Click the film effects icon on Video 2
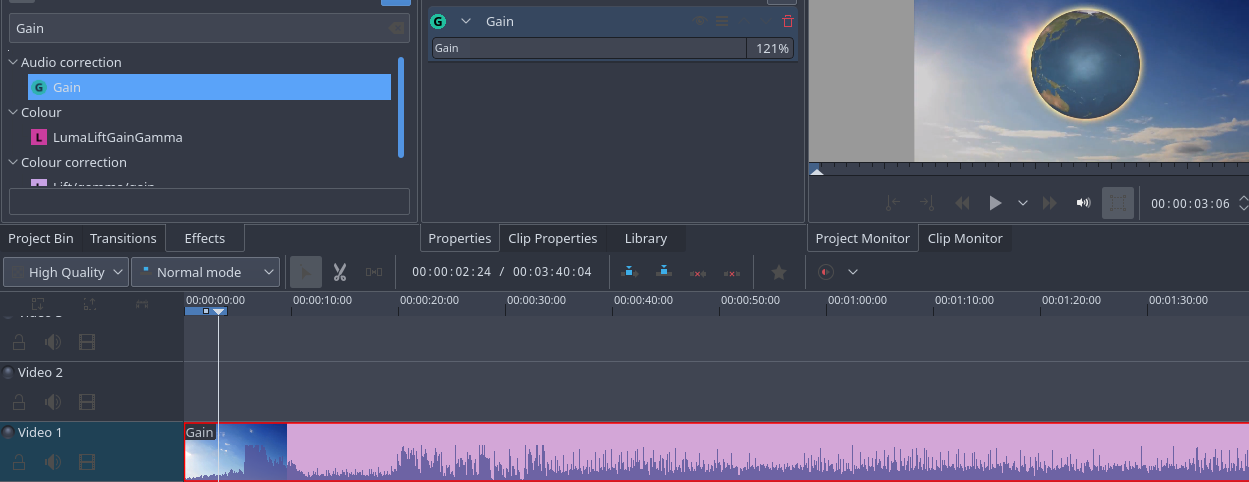This screenshot has height=482, width=1249. pyautogui.click(x=87, y=402)
